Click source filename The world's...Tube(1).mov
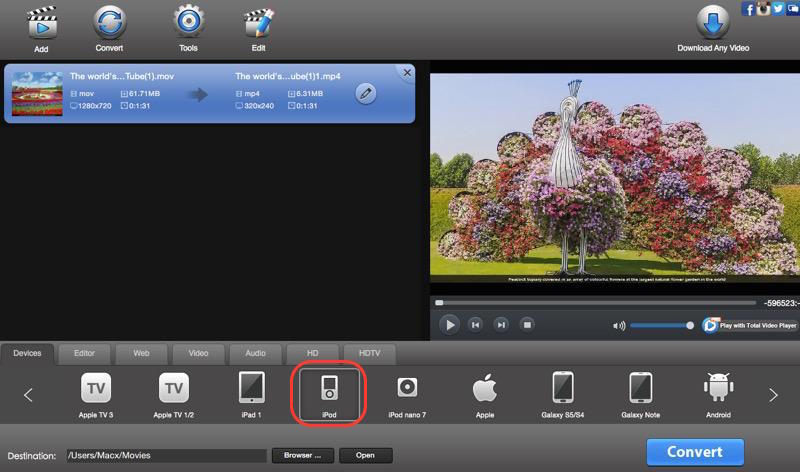 (122, 77)
